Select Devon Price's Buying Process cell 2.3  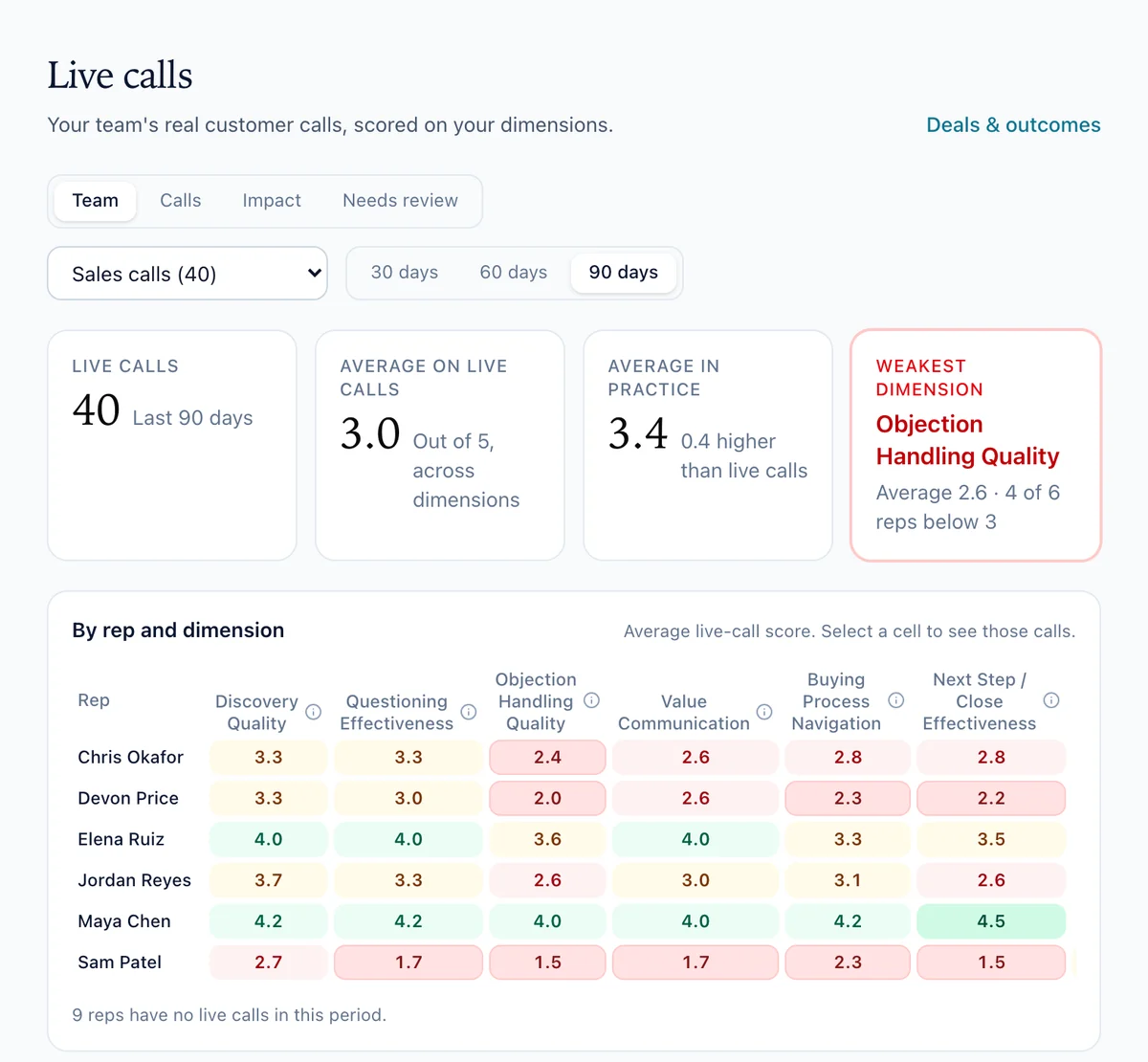(x=848, y=798)
